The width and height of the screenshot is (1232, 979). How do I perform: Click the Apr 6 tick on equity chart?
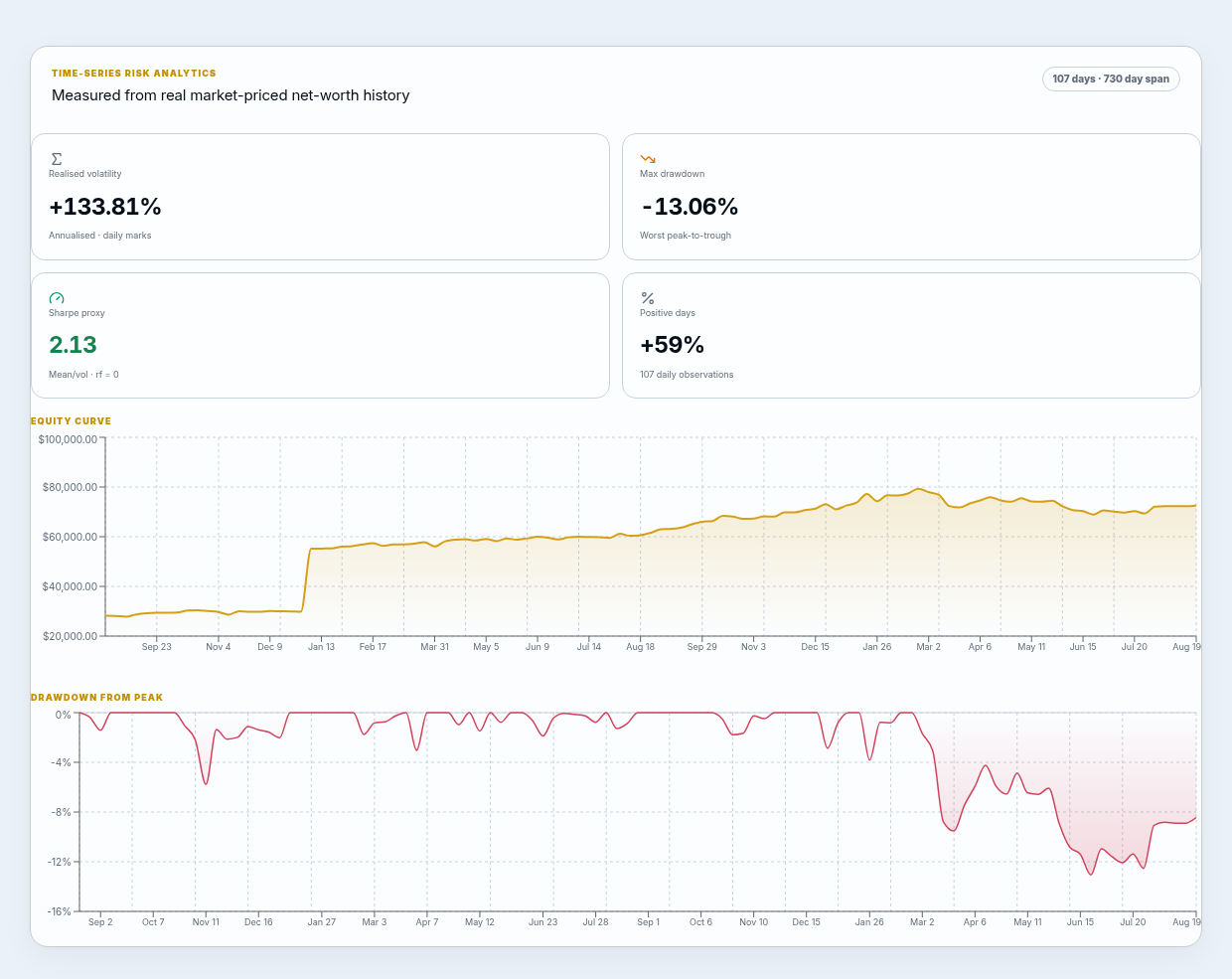pos(981,647)
